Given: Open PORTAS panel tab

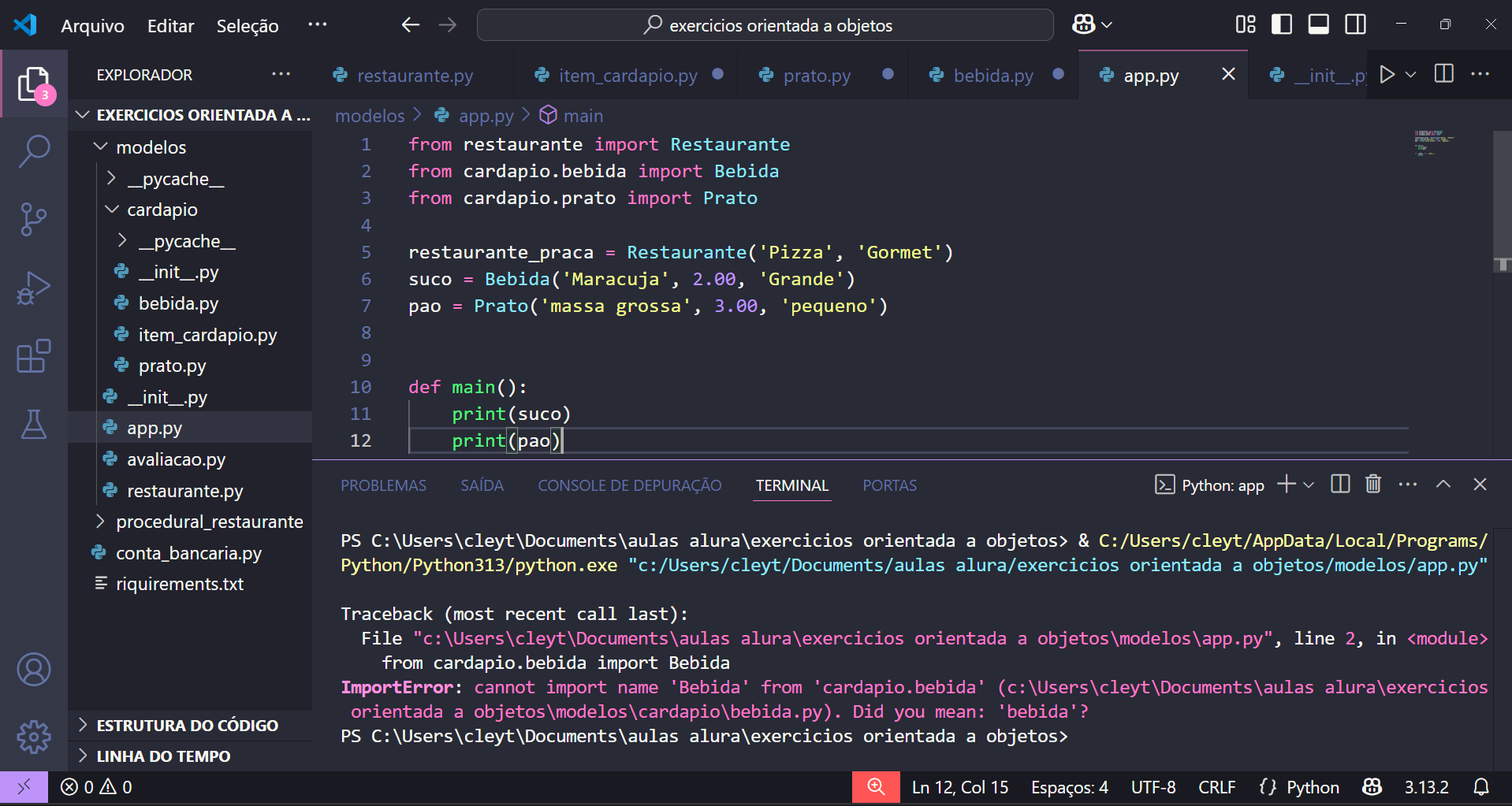Looking at the screenshot, I should pyautogui.click(x=889, y=485).
